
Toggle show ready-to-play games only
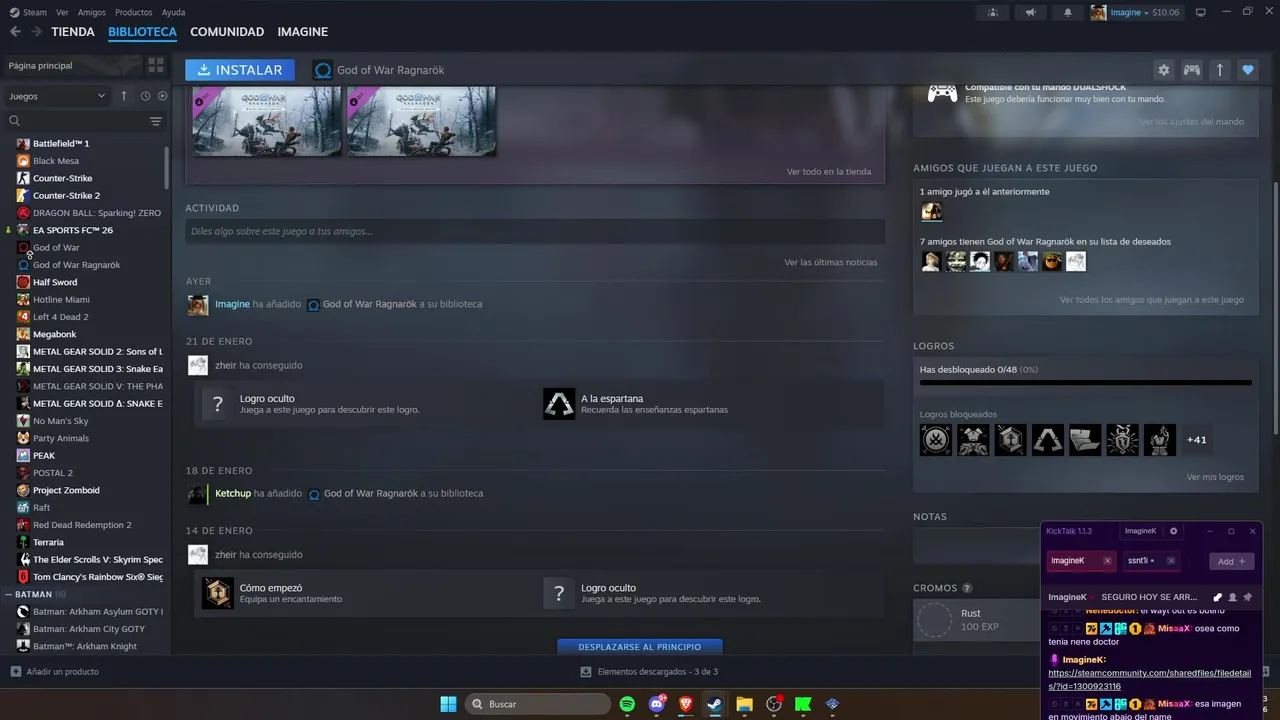162,96
